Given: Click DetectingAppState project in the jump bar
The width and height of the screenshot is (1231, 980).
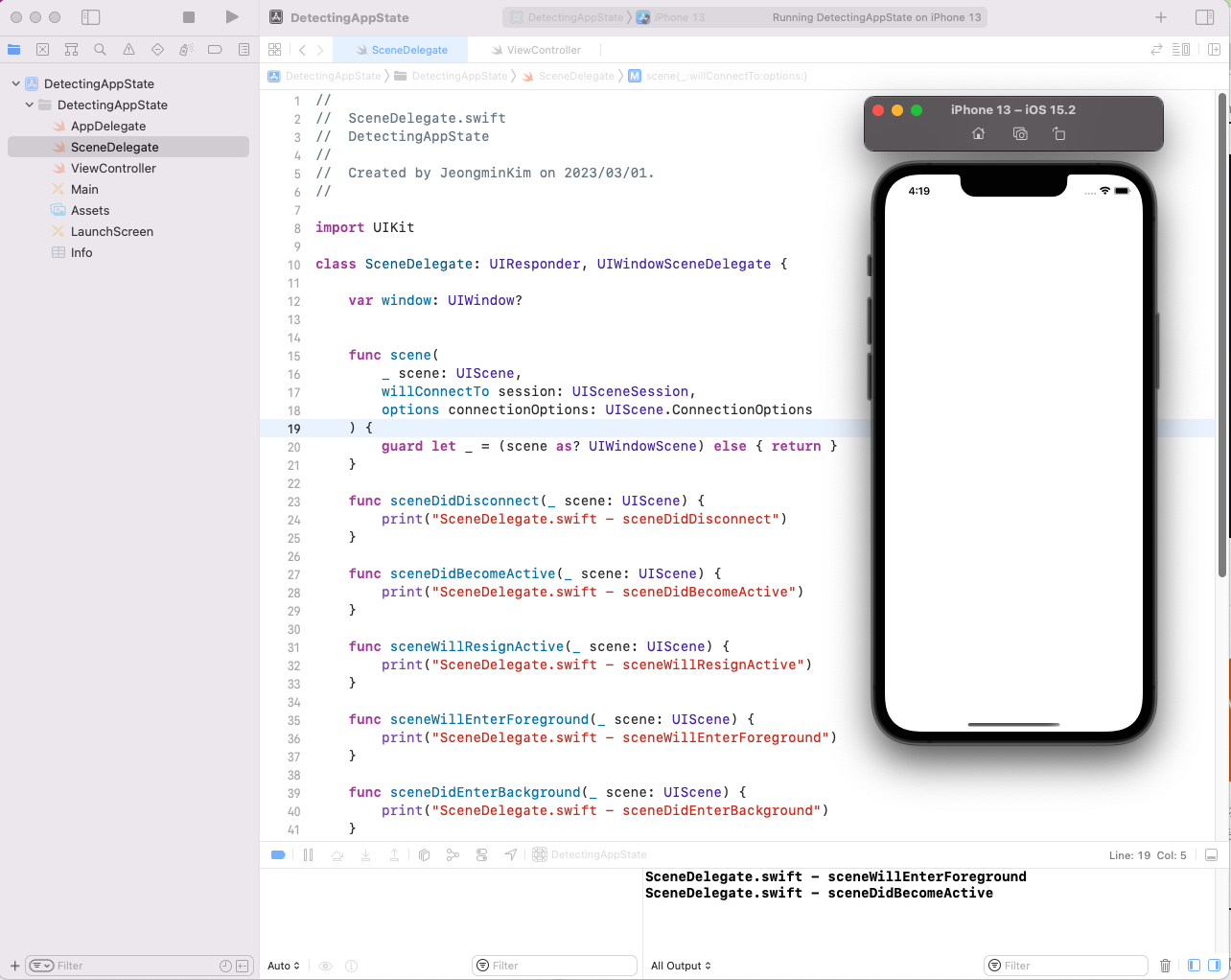Looking at the screenshot, I should pyautogui.click(x=324, y=76).
